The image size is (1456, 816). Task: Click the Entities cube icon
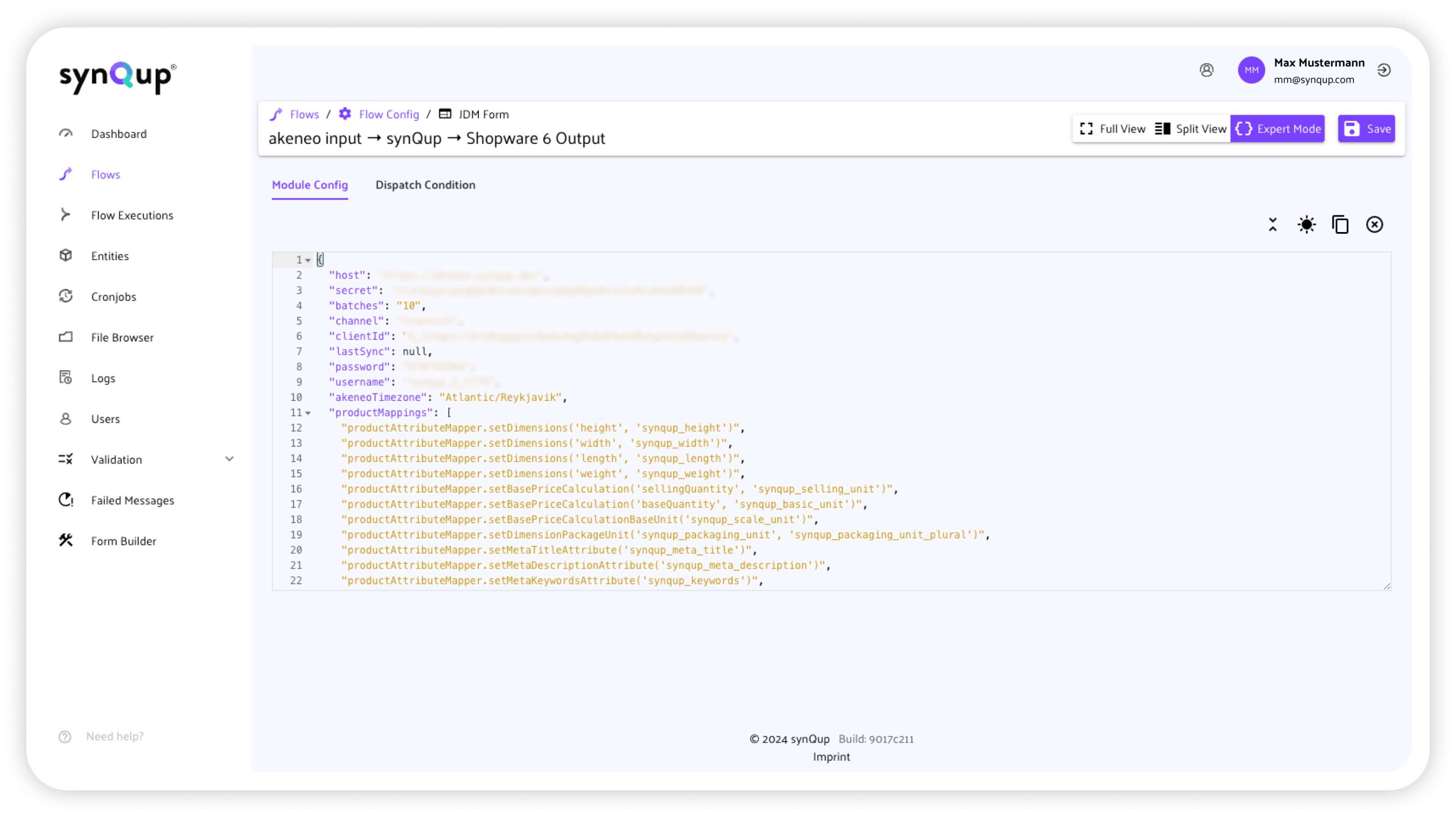pyautogui.click(x=66, y=255)
